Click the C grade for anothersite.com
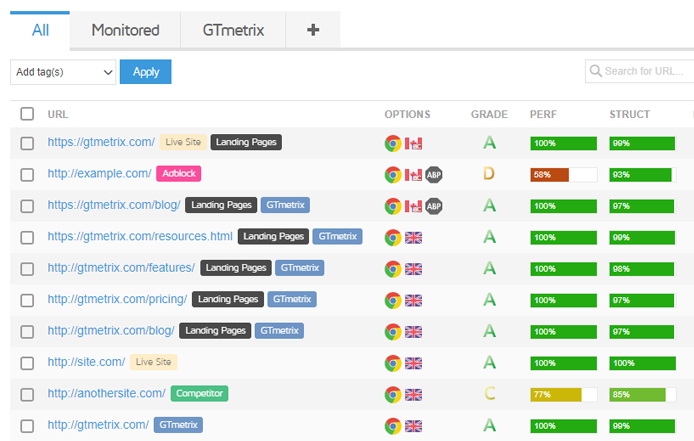 (489, 393)
